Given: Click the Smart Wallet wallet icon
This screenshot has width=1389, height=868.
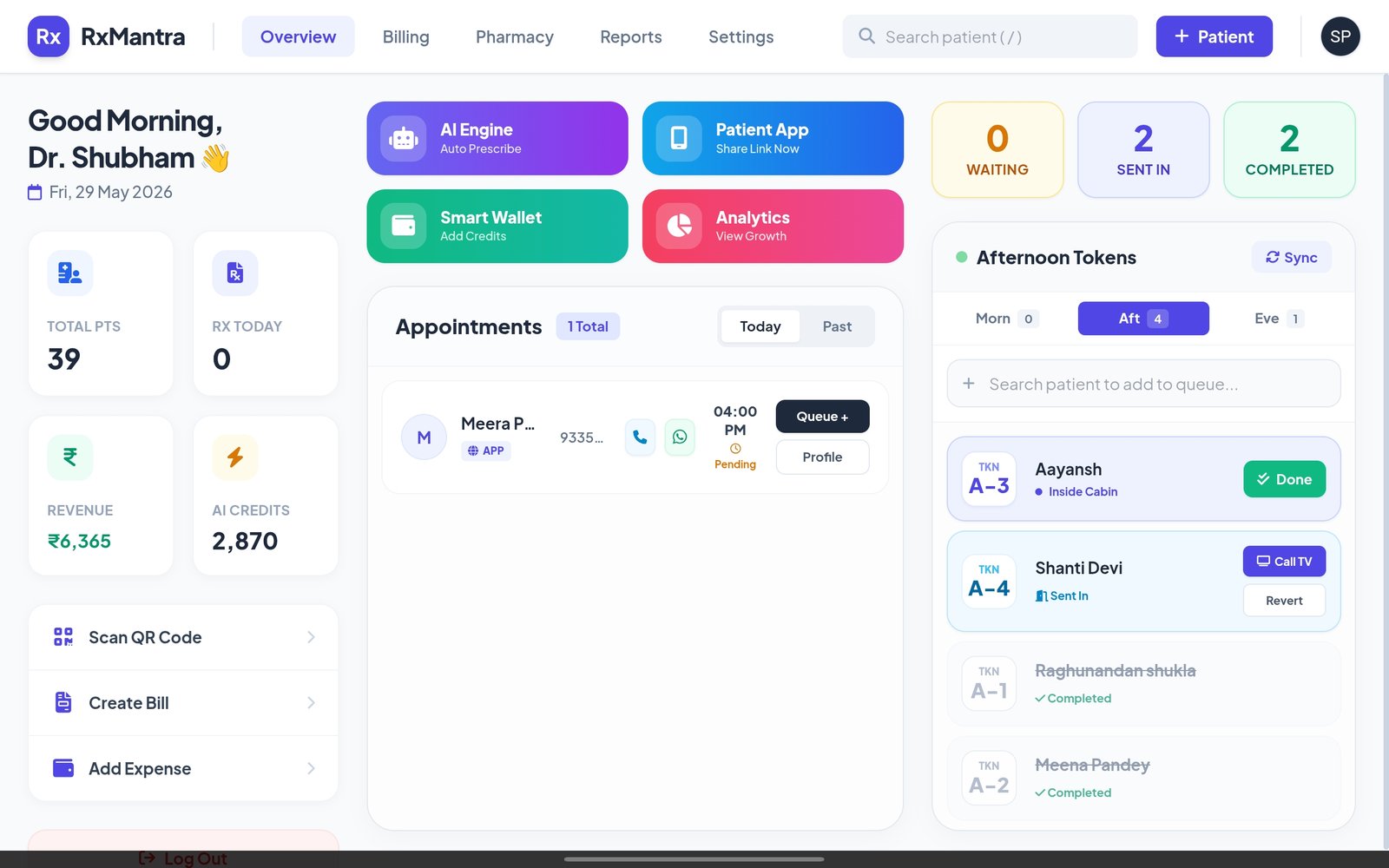Looking at the screenshot, I should pos(404,226).
